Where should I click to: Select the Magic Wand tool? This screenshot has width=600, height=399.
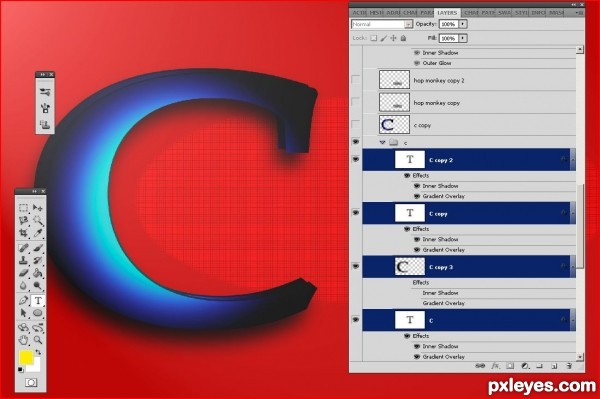pos(38,220)
